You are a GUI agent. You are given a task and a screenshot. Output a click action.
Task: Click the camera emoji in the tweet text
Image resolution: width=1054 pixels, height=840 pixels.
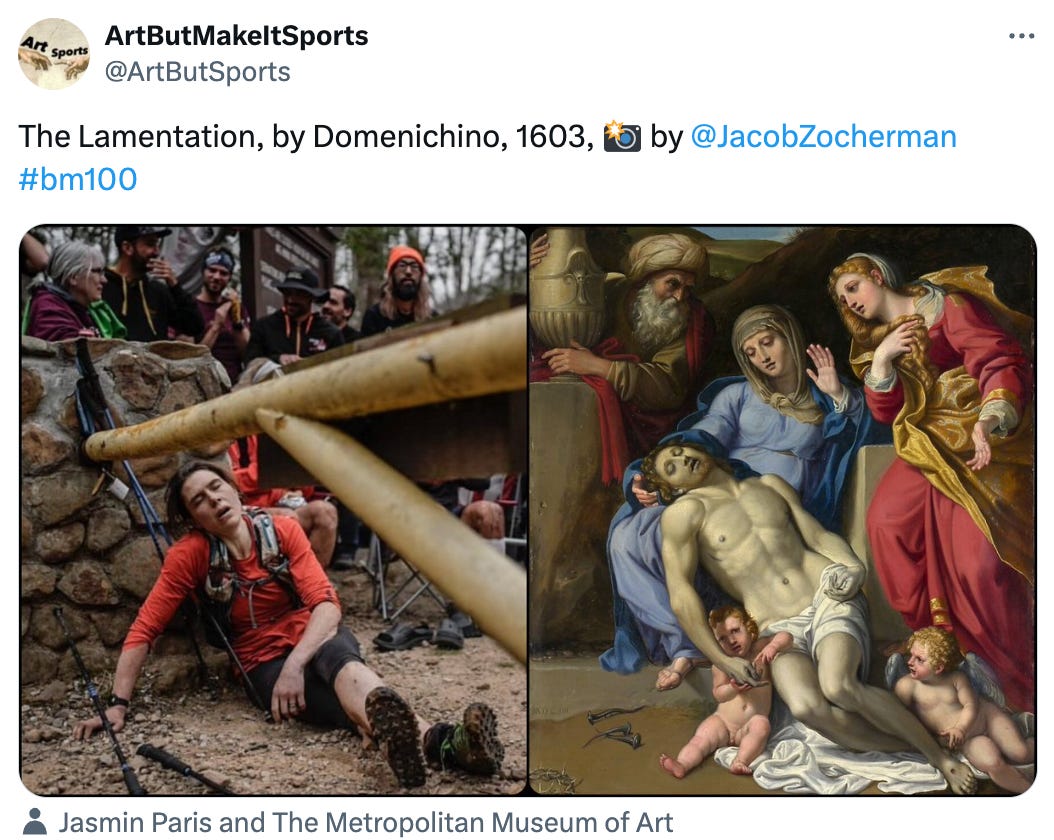(x=622, y=136)
